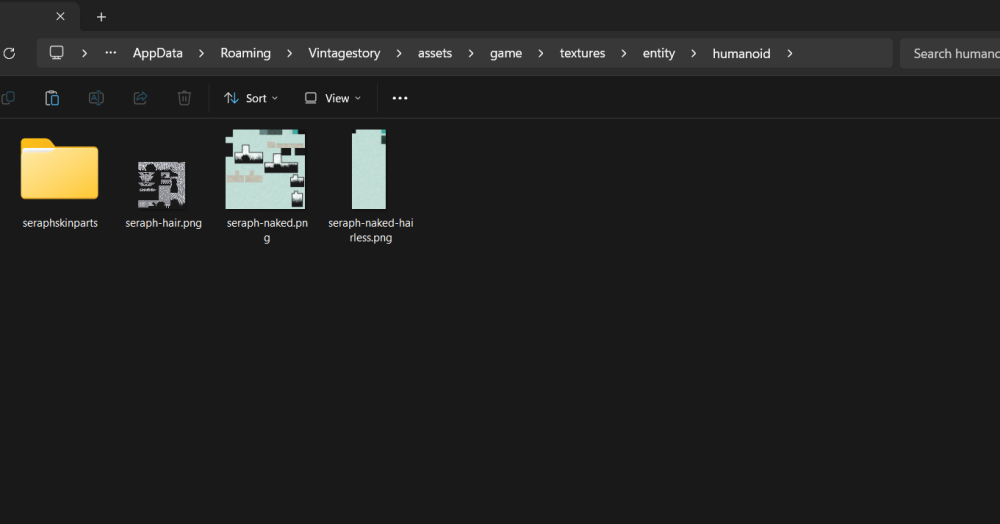Expand chevron after entity
The height and width of the screenshot is (524, 1000).
694,54
